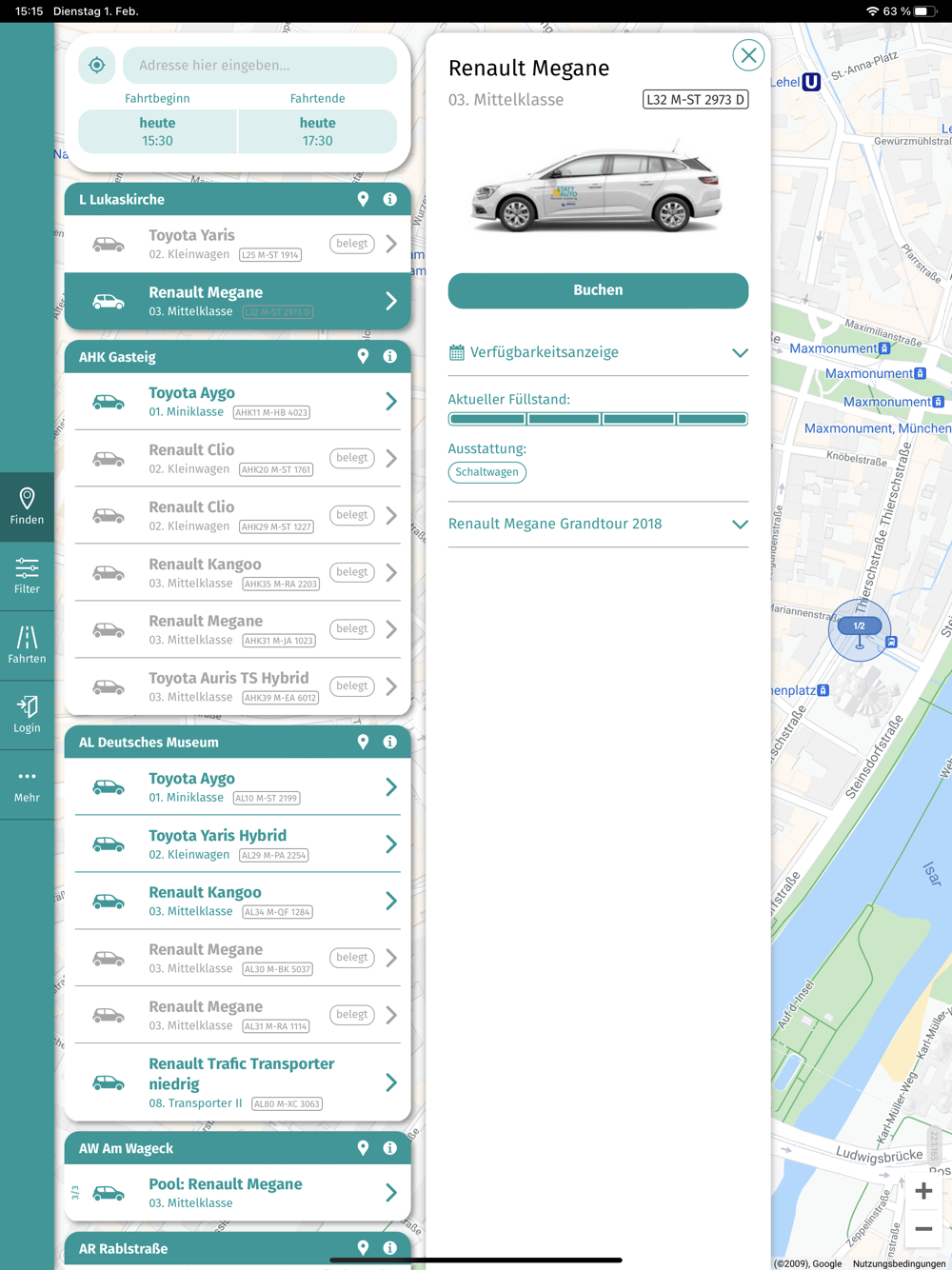The width and height of the screenshot is (952, 1270).
Task: Click the Maxmonument, München map label
Action: pos(877,428)
